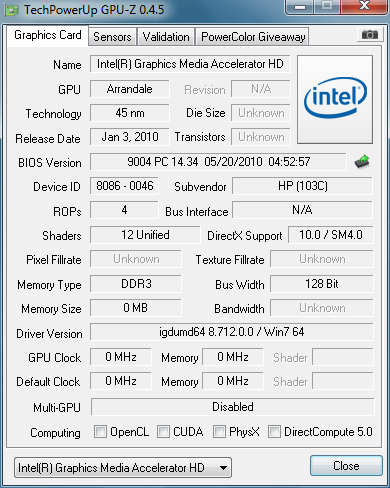Viewport: 390px width, 488px height.
Task: Click the Release Date value Jan 3, 2010
Action: point(130,137)
